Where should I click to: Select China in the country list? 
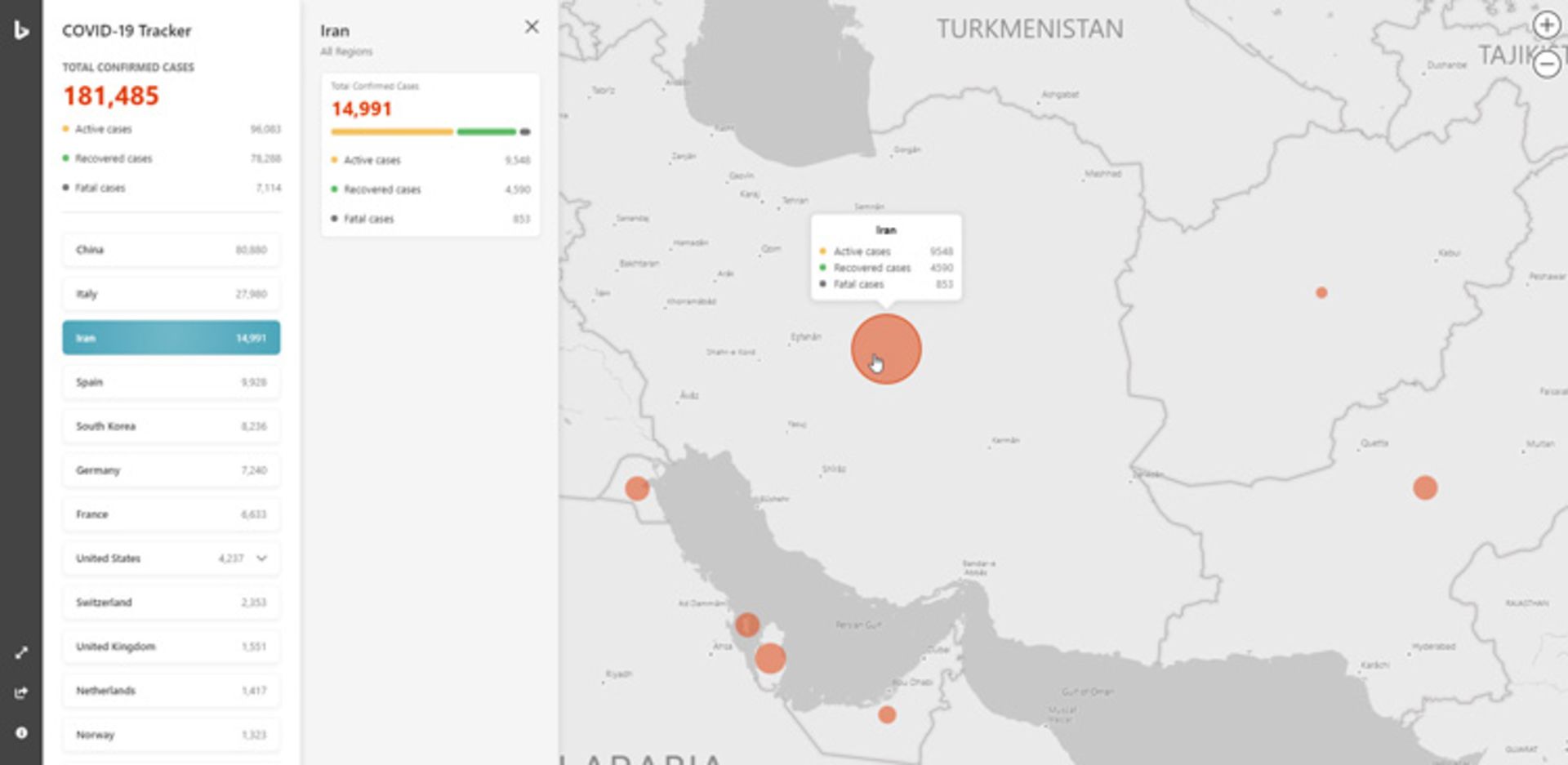coord(171,250)
